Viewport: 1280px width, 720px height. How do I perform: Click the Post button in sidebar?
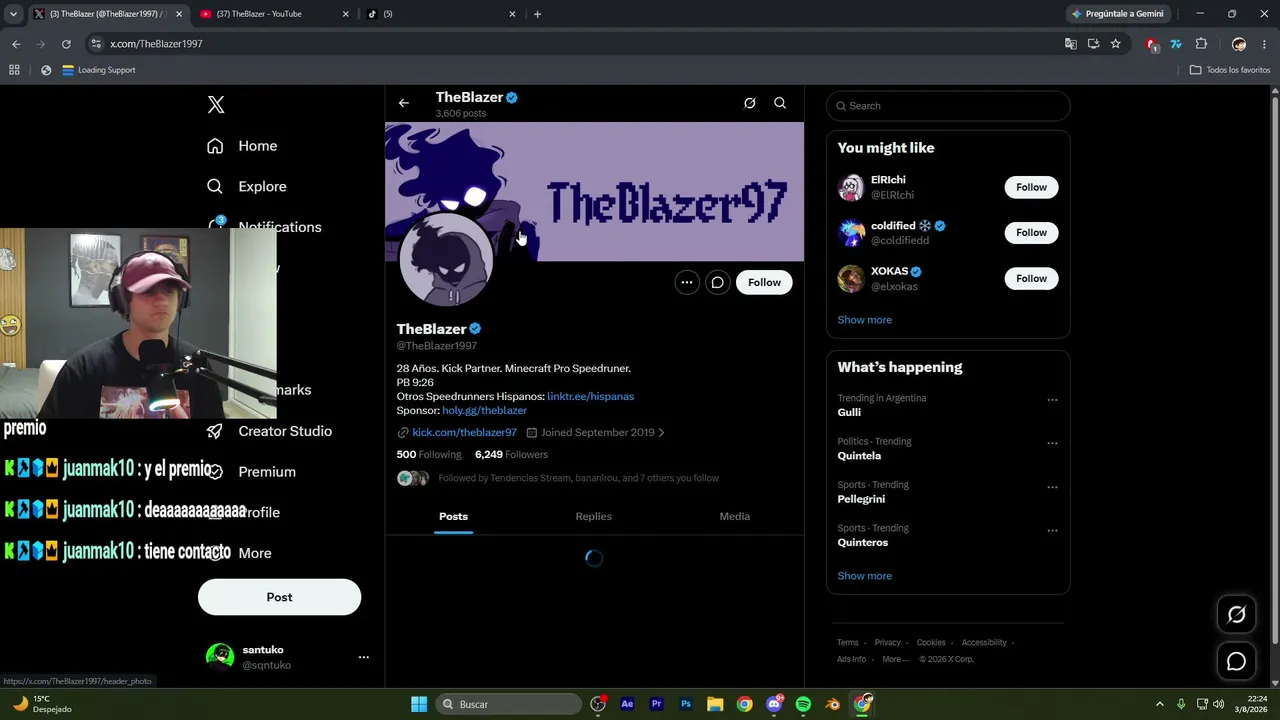point(279,597)
